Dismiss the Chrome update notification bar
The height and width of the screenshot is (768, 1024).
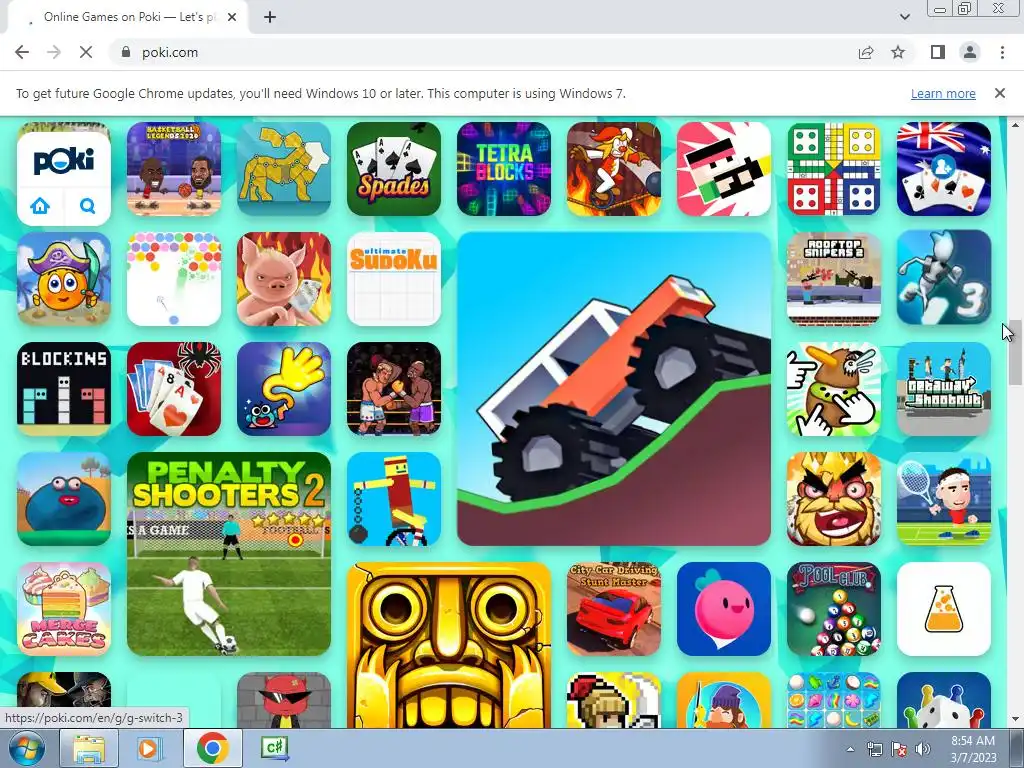click(x=999, y=93)
